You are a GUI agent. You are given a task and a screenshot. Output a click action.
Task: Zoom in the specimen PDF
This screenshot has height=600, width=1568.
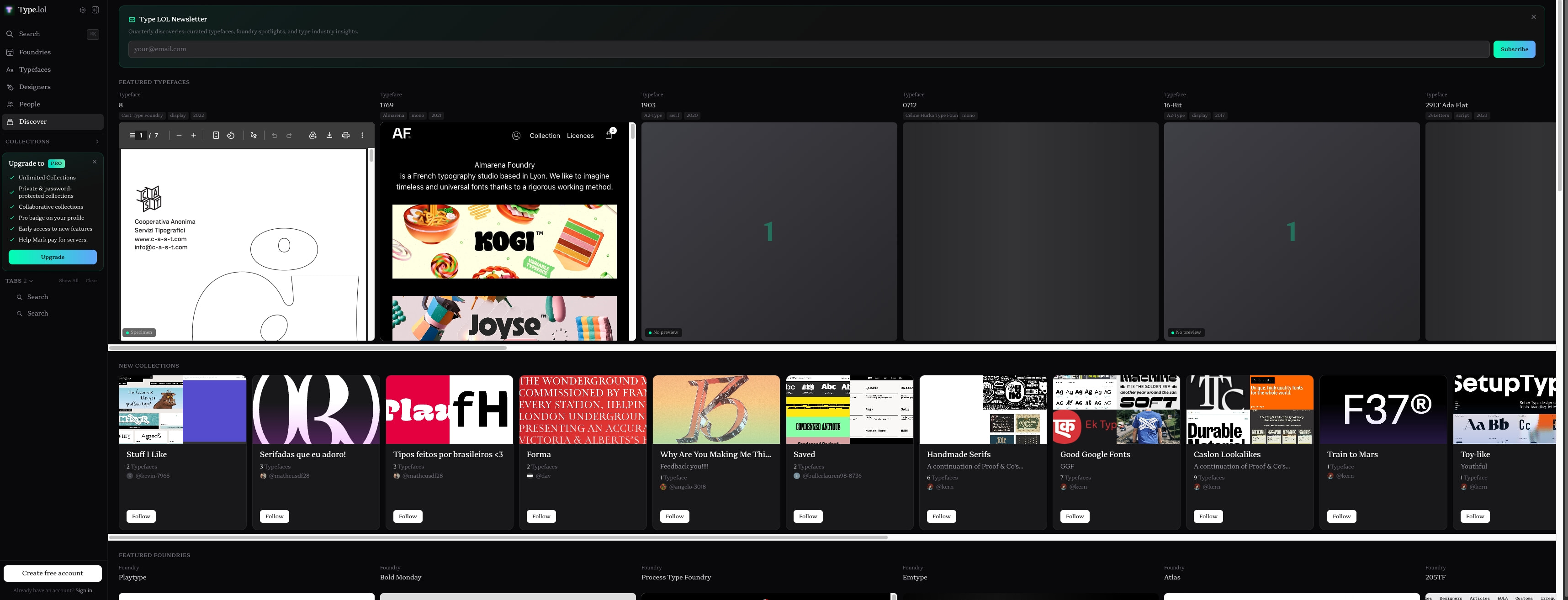[194, 136]
